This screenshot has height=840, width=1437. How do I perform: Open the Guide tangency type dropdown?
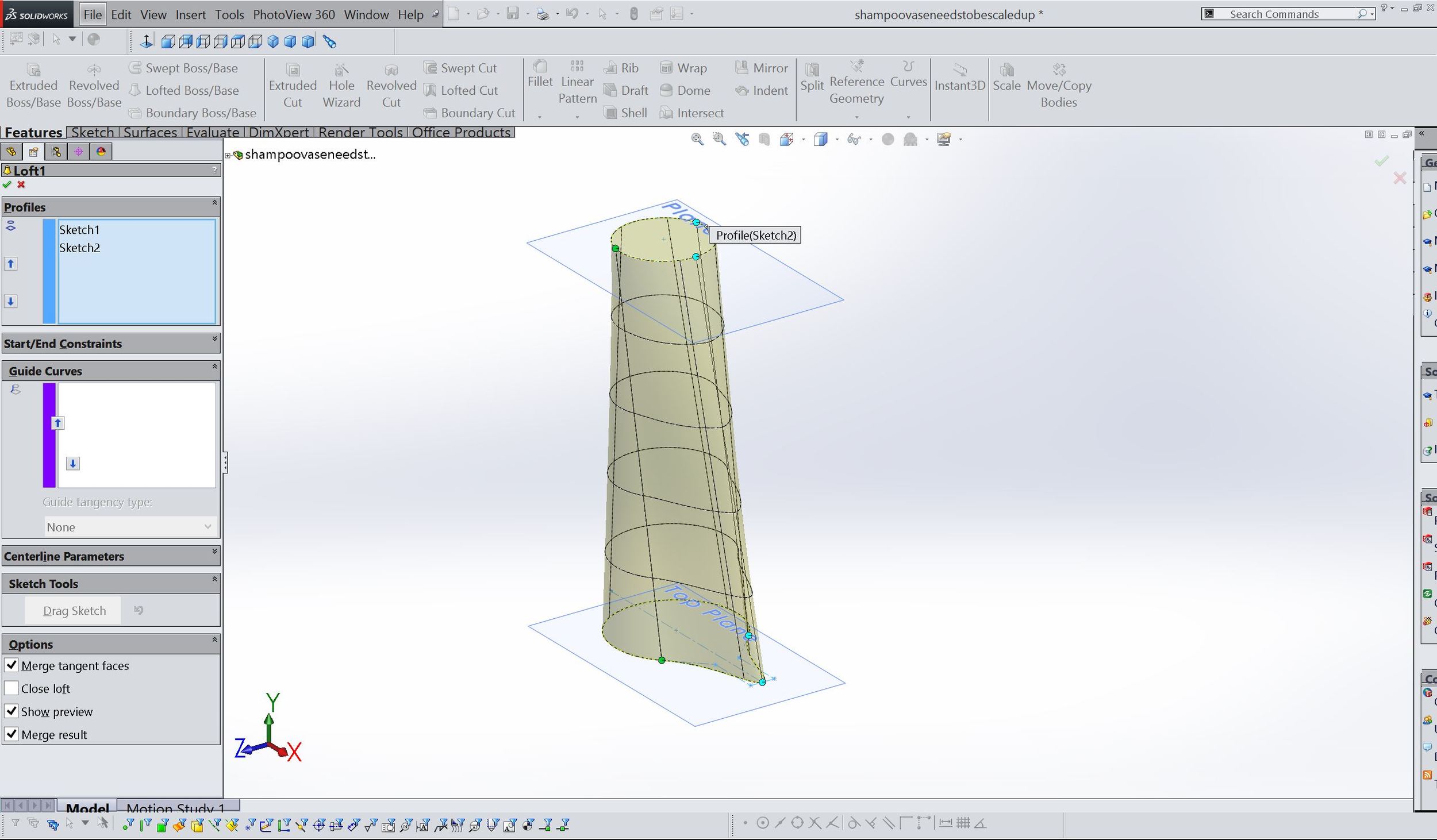[x=130, y=527]
